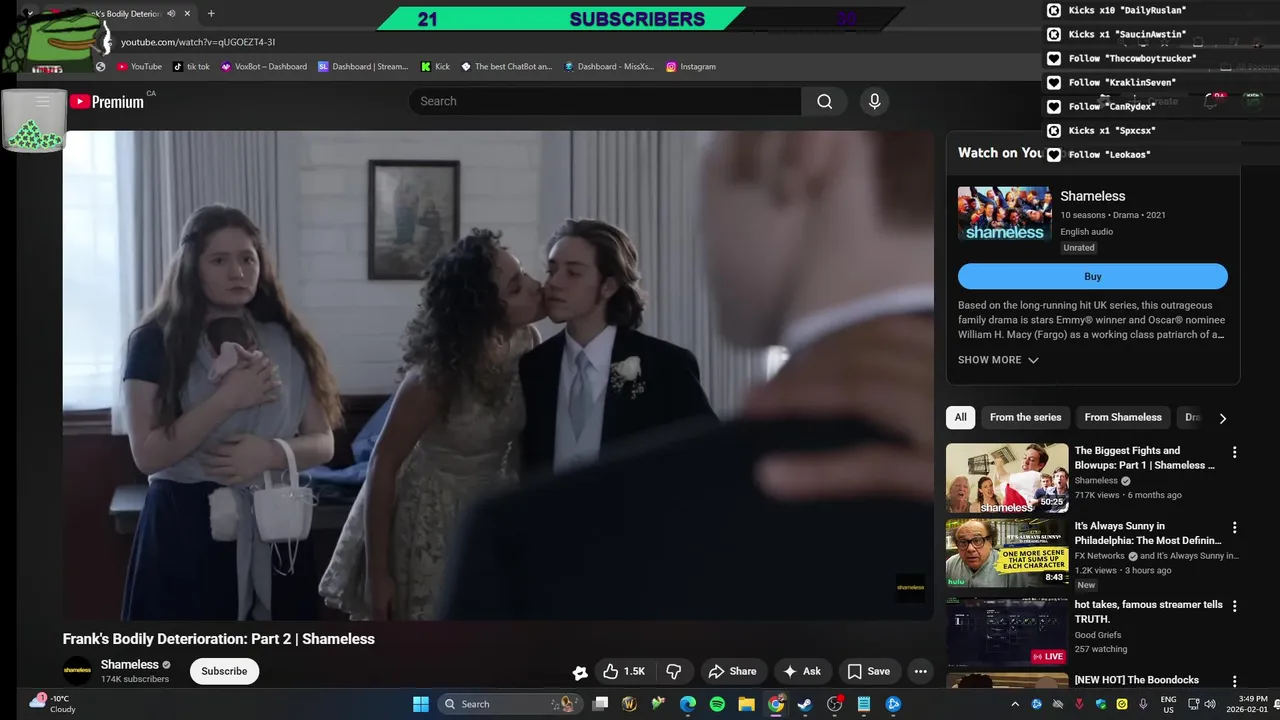The image size is (1280, 720).
Task: Click the search magnifier button
Action: coord(824,101)
